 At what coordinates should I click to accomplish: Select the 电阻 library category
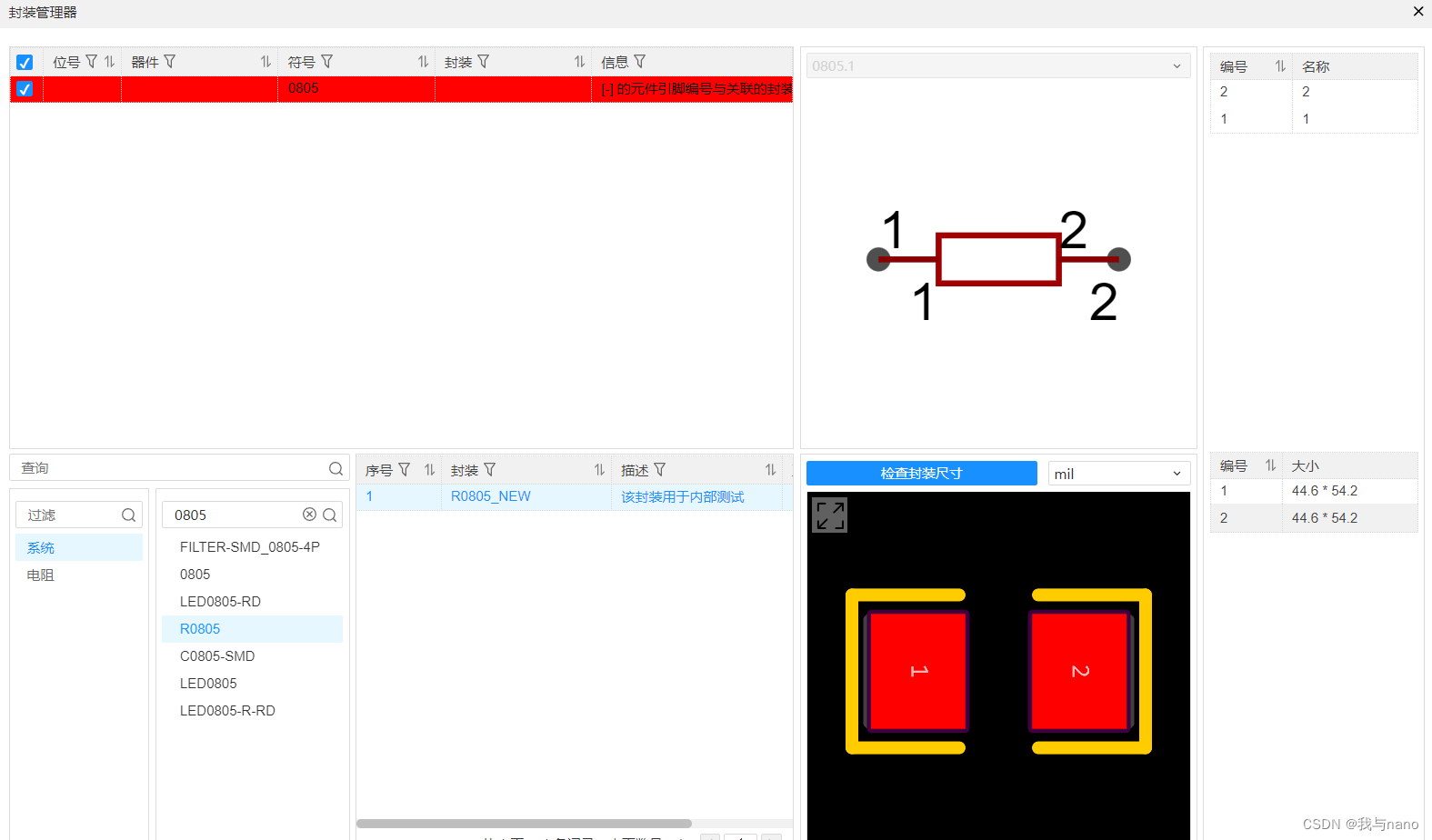[x=79, y=575]
